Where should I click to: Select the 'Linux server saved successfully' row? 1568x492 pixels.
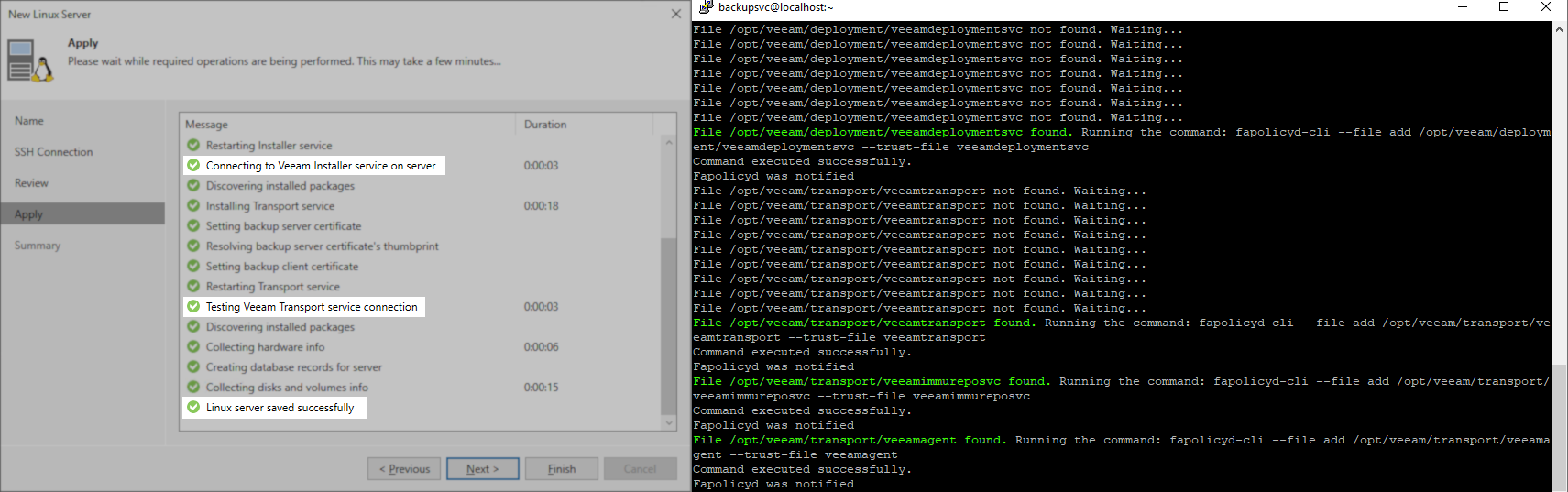point(275,407)
